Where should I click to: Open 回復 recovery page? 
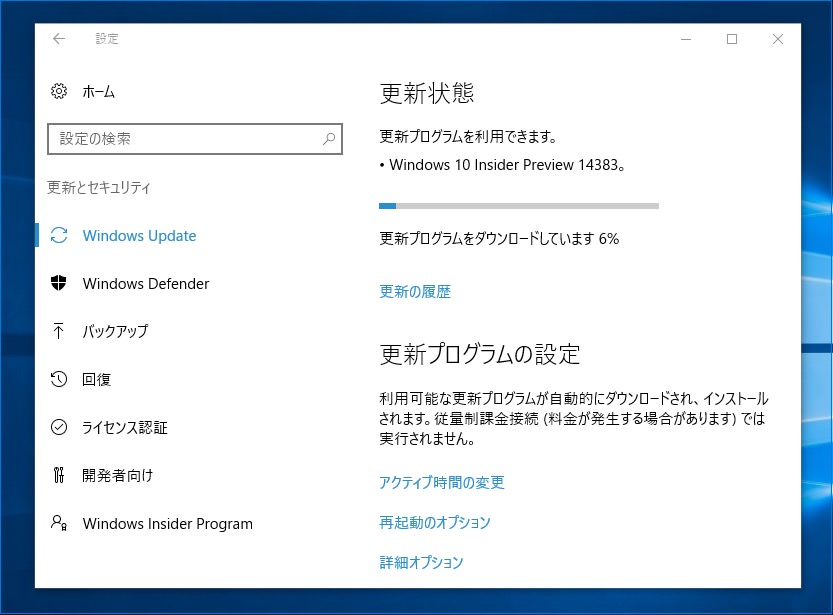point(96,379)
